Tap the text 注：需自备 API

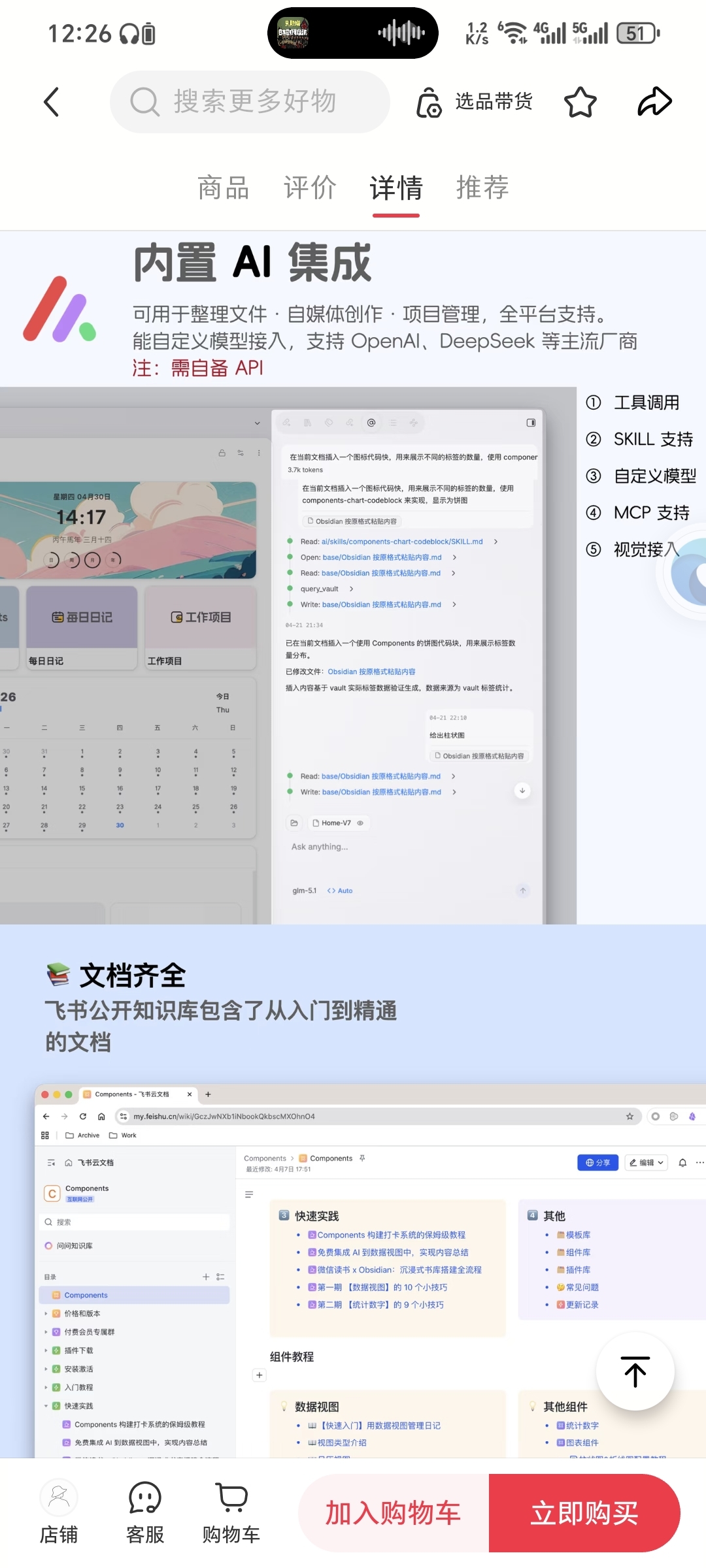[x=198, y=368]
